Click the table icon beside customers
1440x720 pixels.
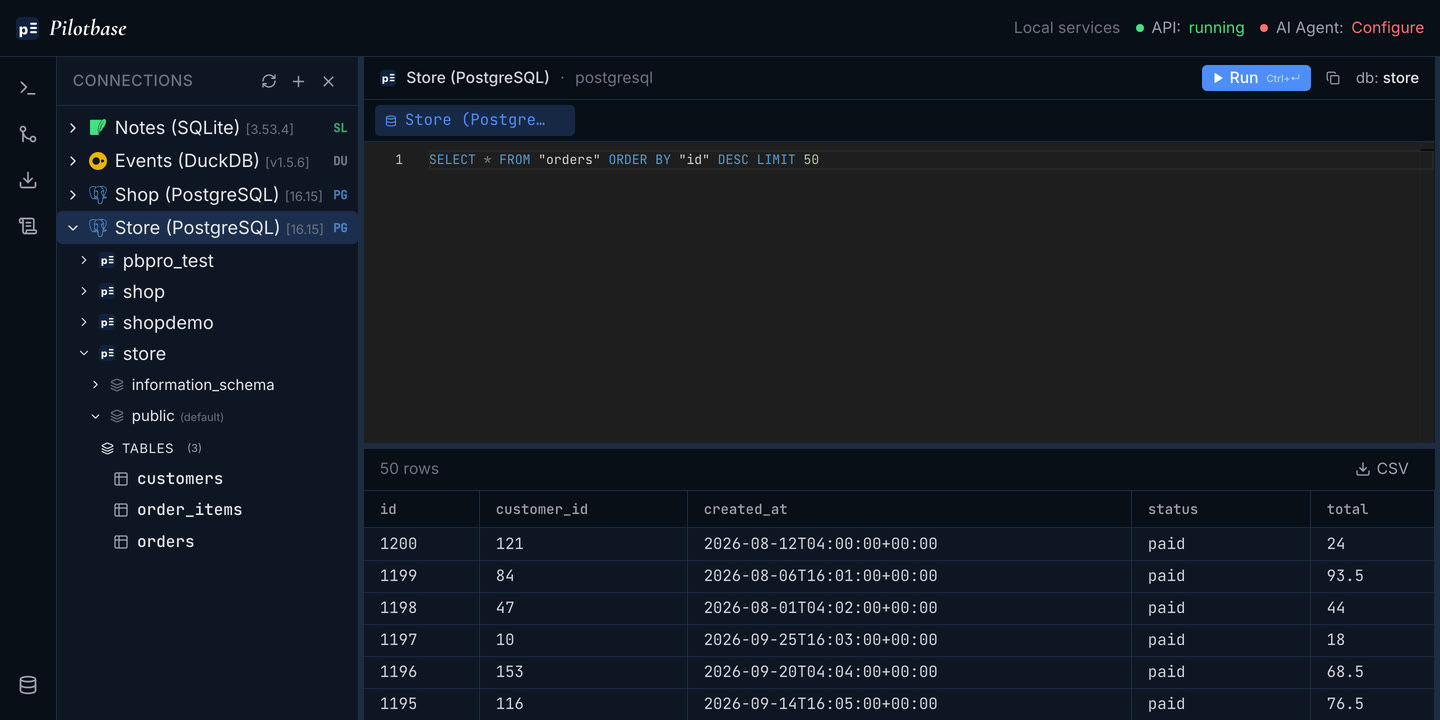pyautogui.click(x=121, y=479)
